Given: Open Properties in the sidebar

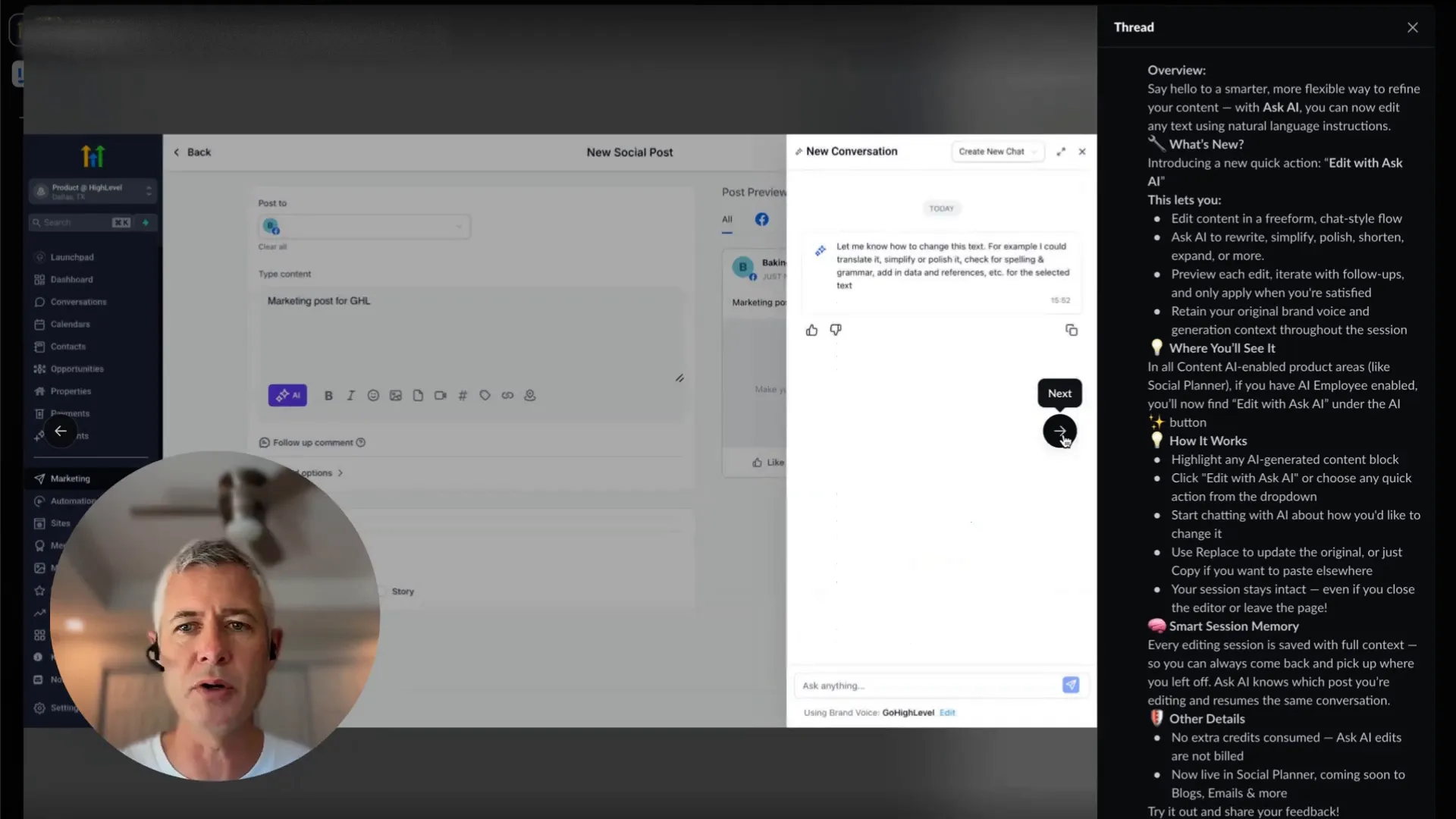Looking at the screenshot, I should [71, 391].
